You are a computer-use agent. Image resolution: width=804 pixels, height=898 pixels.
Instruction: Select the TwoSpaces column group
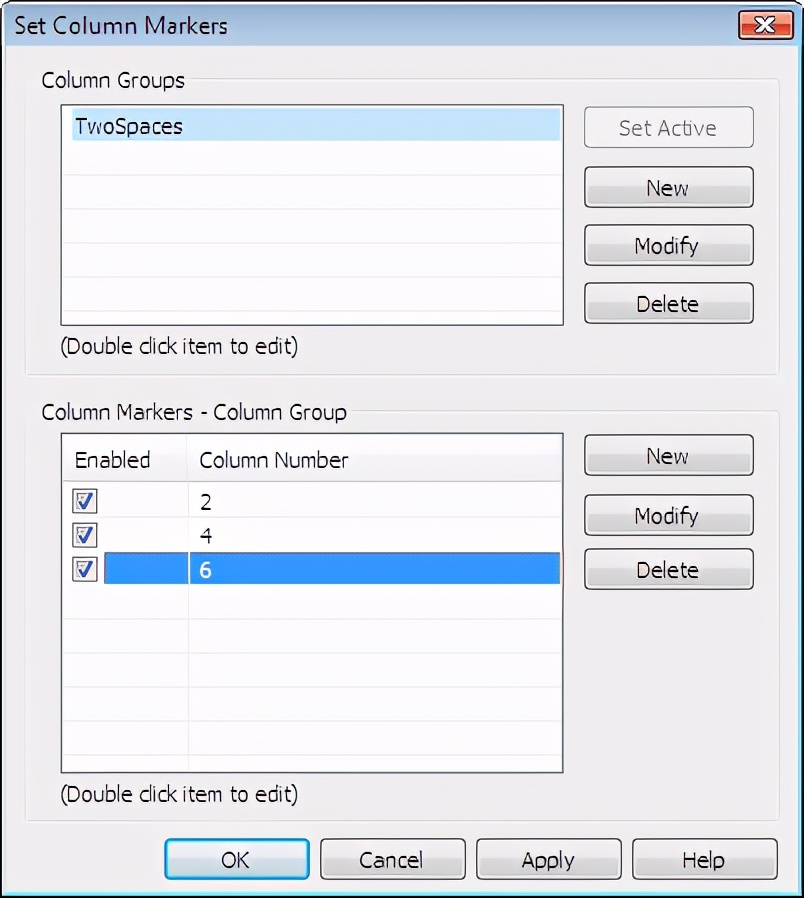coord(316,125)
